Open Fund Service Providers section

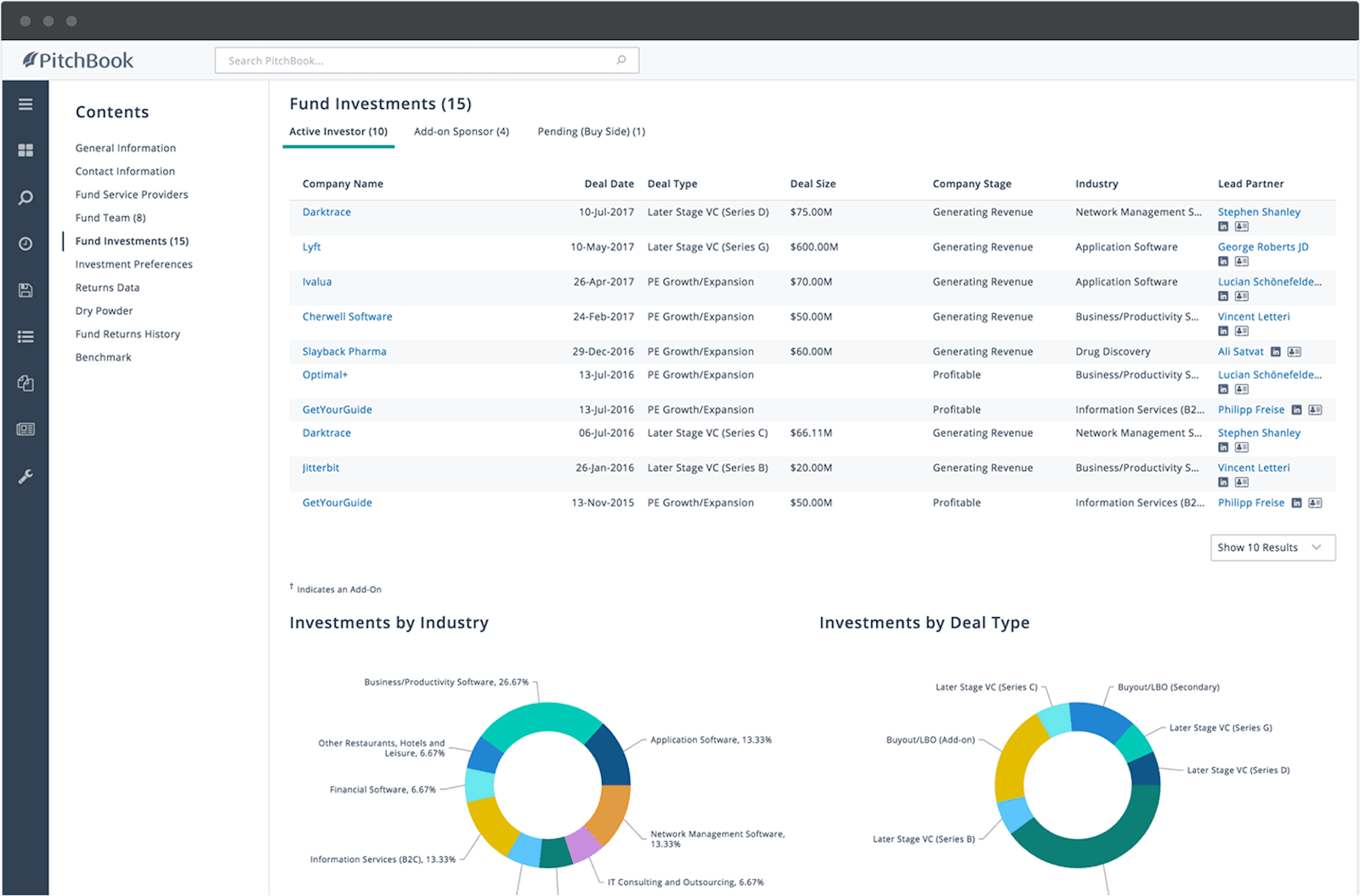point(132,195)
